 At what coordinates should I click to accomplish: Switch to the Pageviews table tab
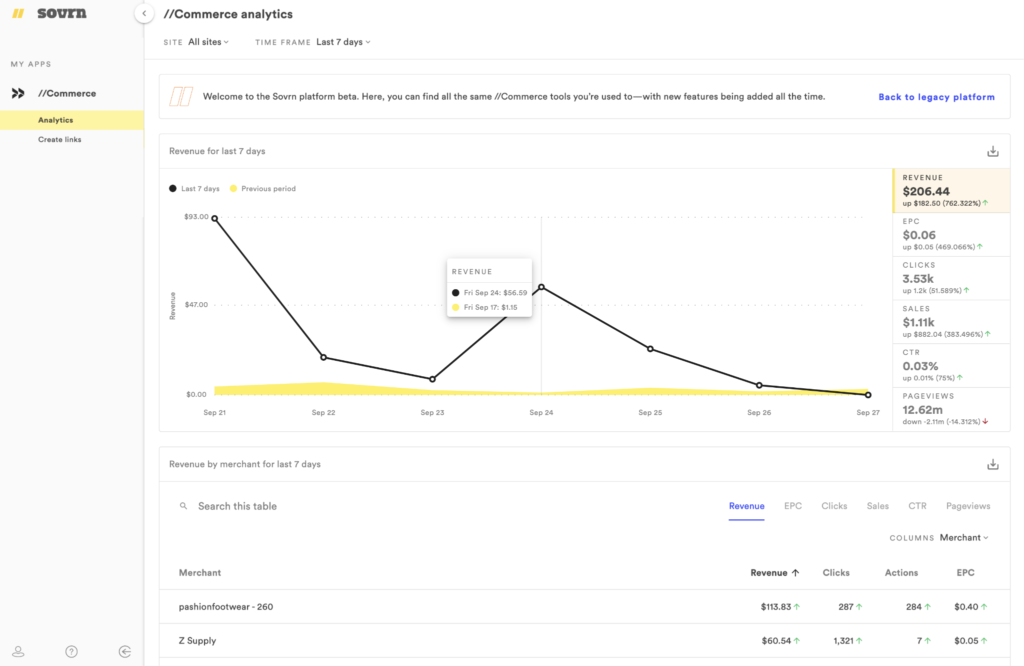(x=968, y=506)
